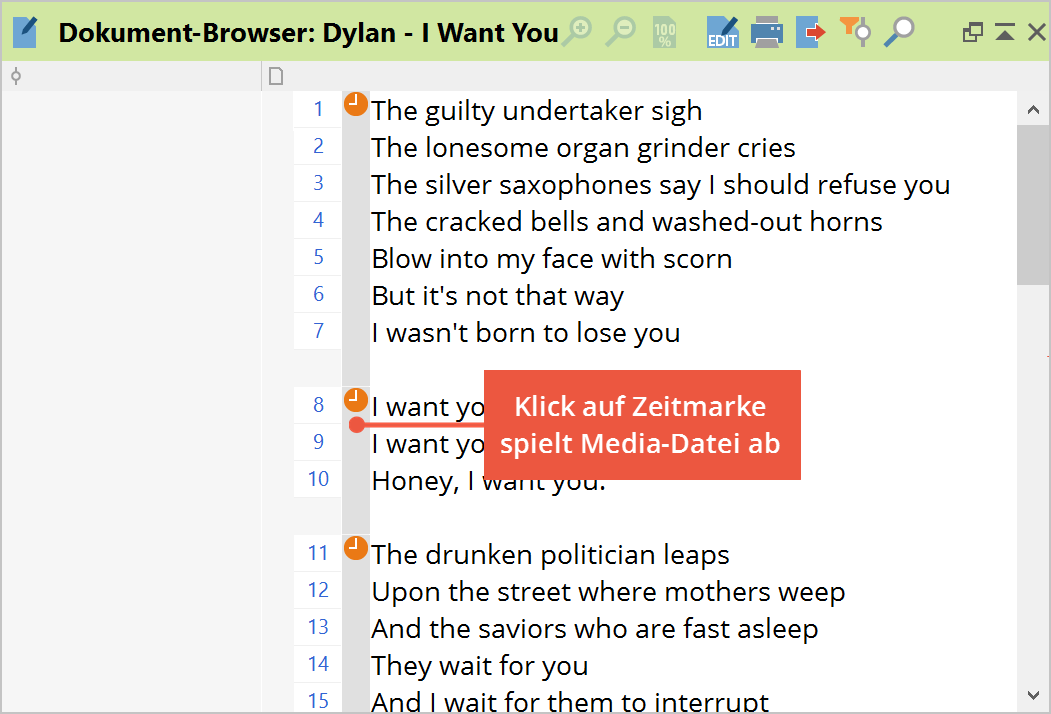The height and width of the screenshot is (714, 1051).
Task: Play timestamp at line 1
Action: click(x=356, y=104)
